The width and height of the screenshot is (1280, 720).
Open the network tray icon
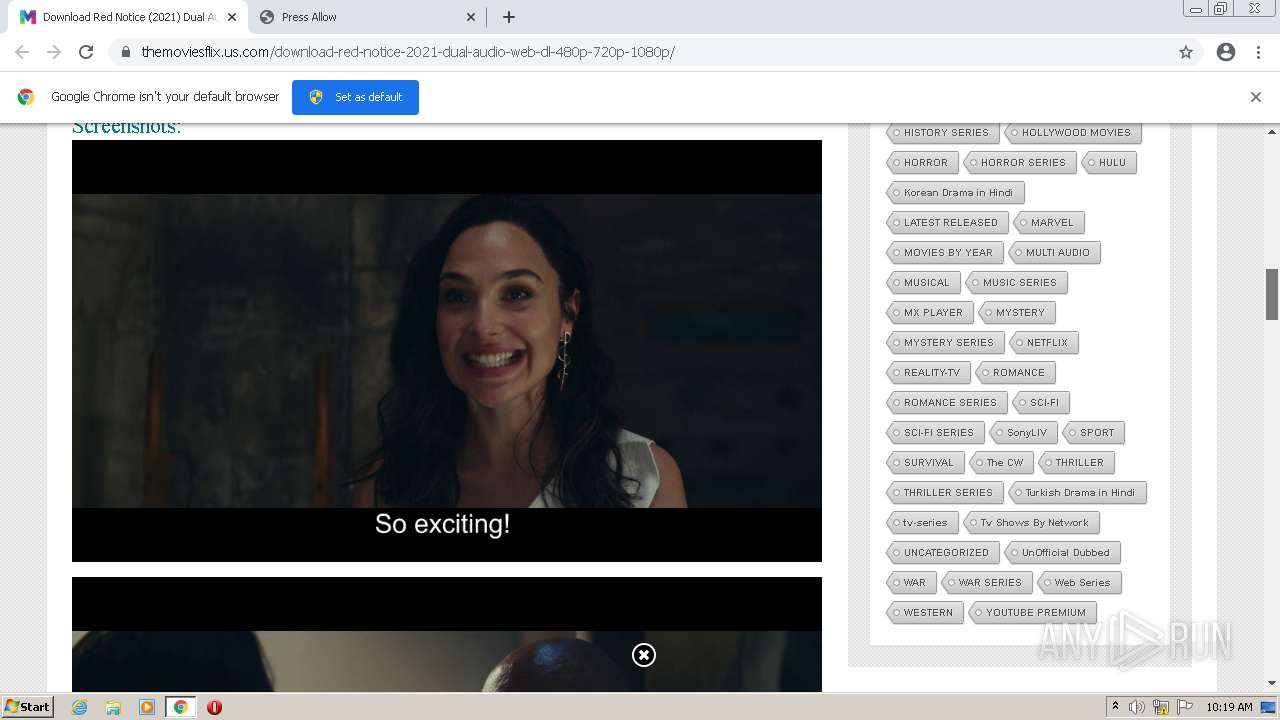click(x=1161, y=707)
